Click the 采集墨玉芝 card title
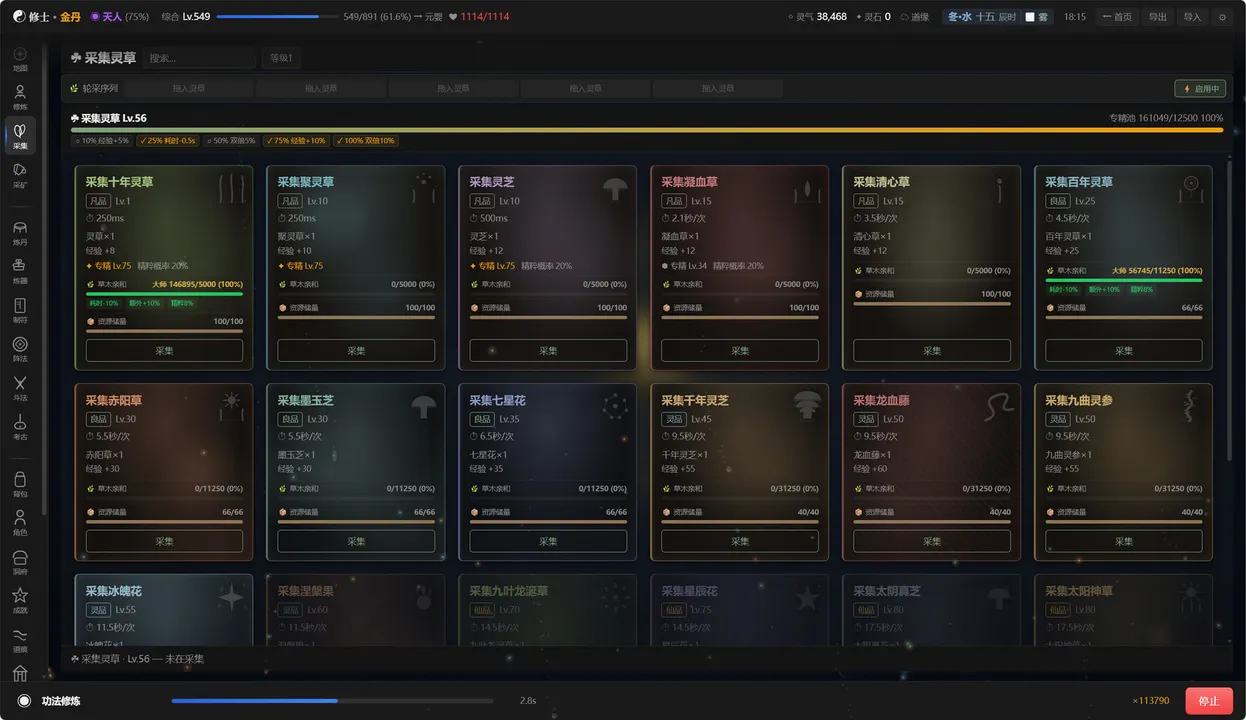1246x720 pixels. (305, 400)
